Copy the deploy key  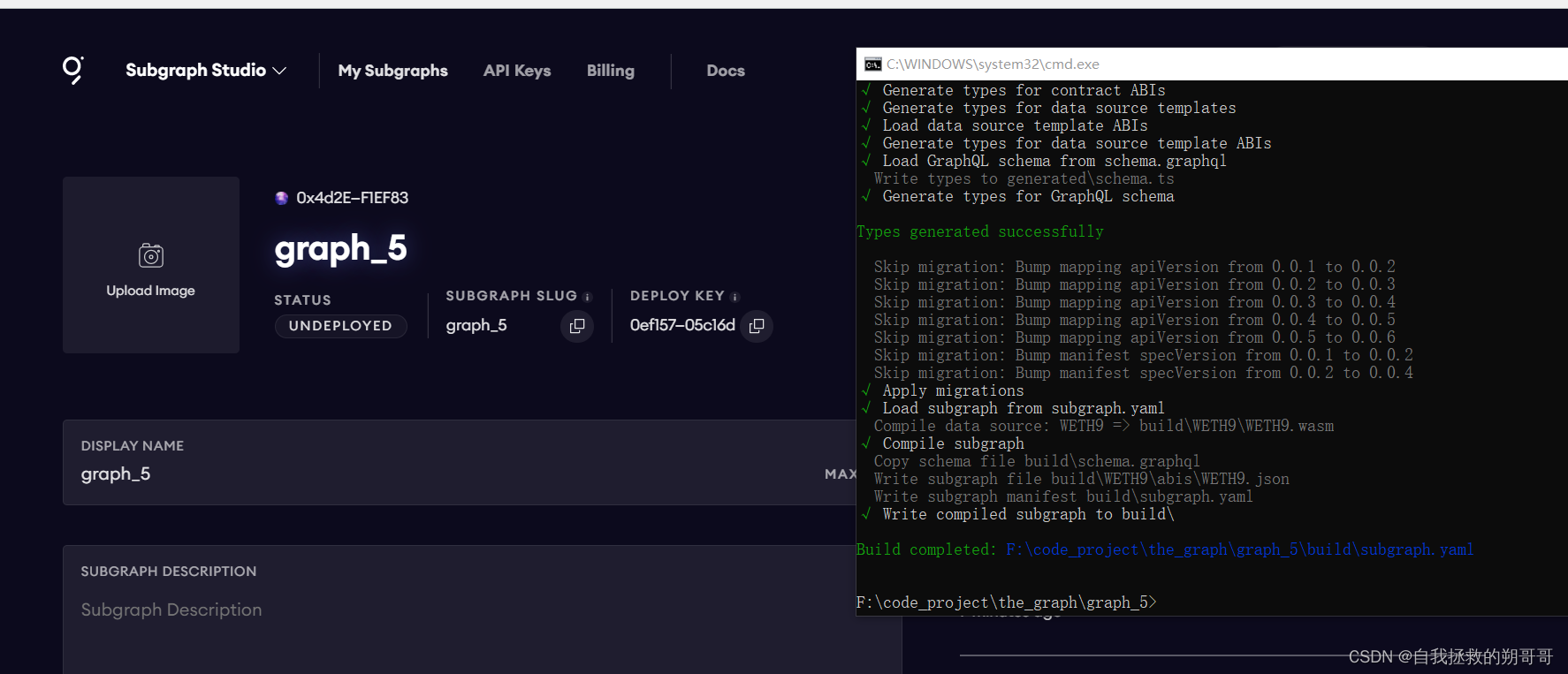757,326
